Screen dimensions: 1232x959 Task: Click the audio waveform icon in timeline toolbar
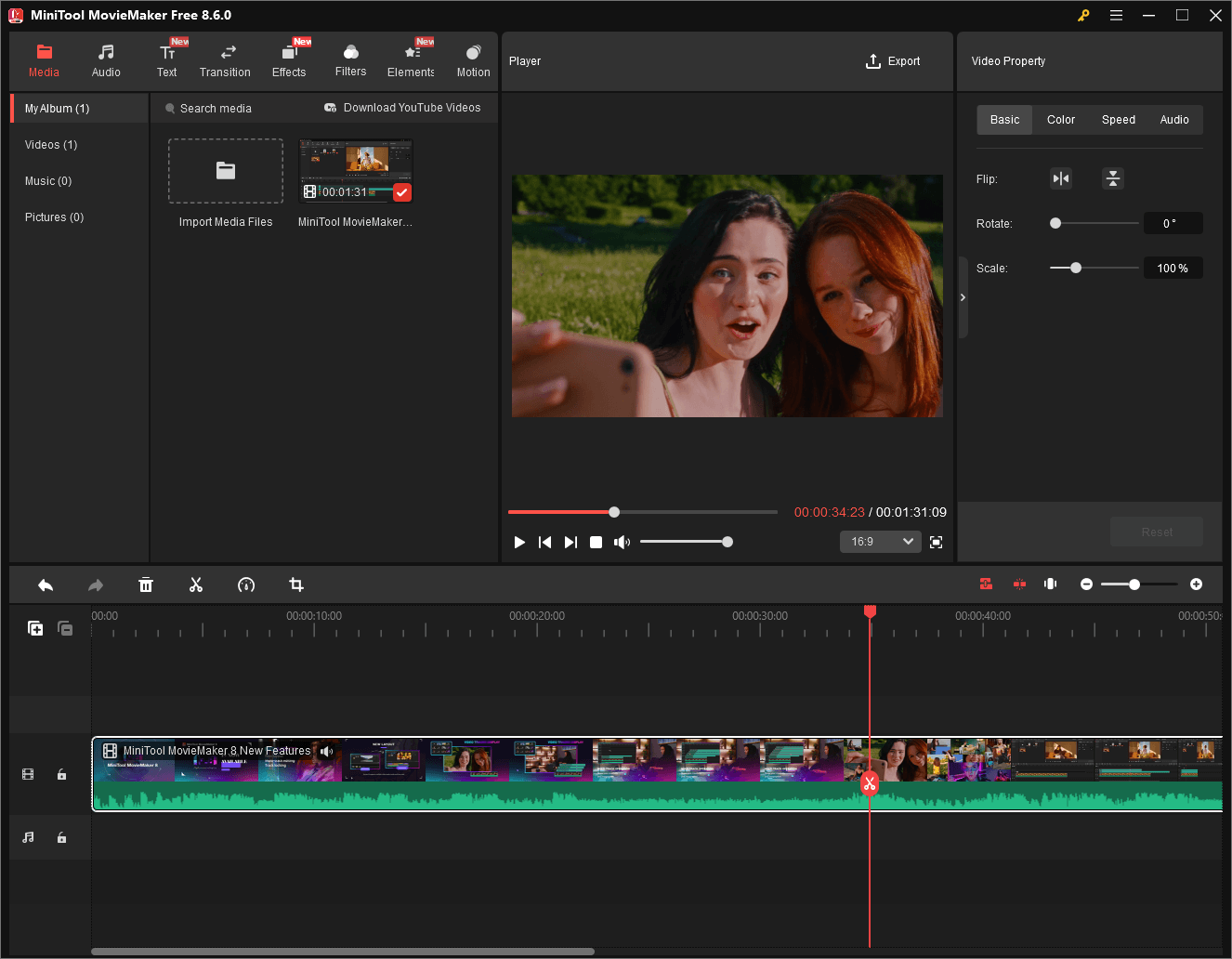(1051, 584)
